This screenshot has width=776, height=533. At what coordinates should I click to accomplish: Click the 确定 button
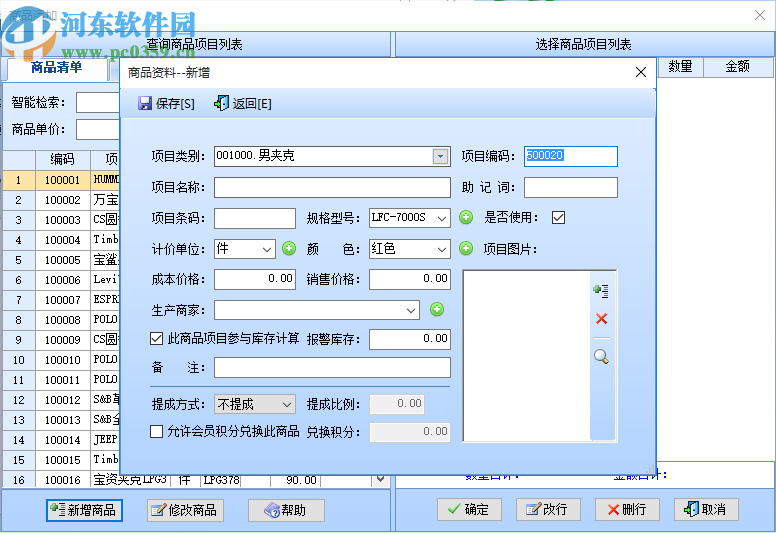coord(469,509)
